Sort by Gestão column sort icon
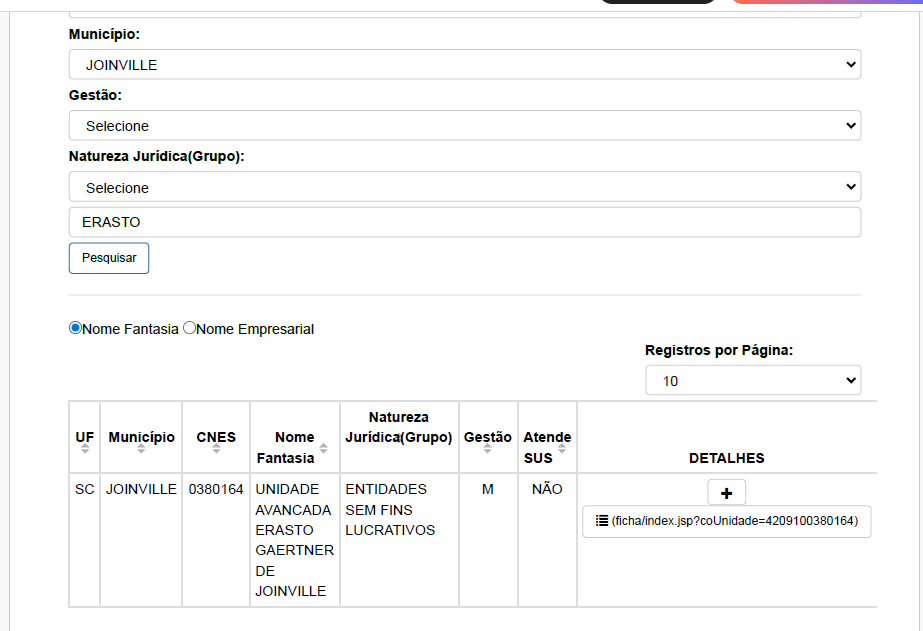Image resolution: width=923 pixels, height=631 pixels. coord(487,450)
